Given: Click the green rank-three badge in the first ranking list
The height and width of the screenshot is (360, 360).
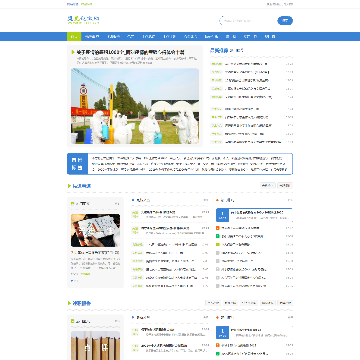Looking at the screenshot, I should [x=218, y=236].
